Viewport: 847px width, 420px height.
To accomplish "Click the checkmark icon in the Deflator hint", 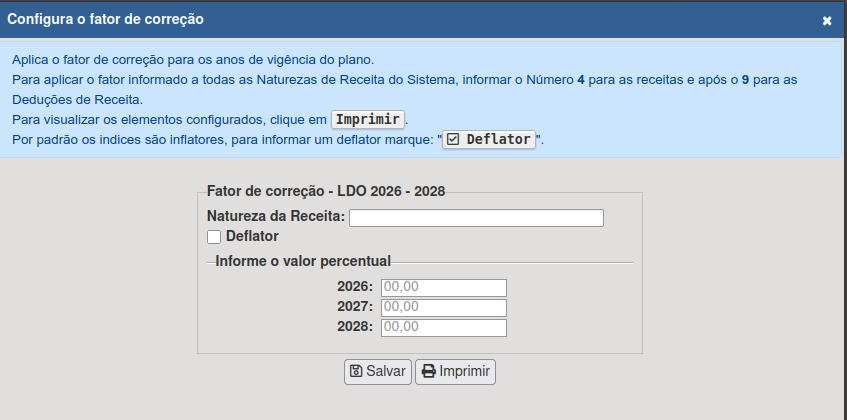I will 453,139.
